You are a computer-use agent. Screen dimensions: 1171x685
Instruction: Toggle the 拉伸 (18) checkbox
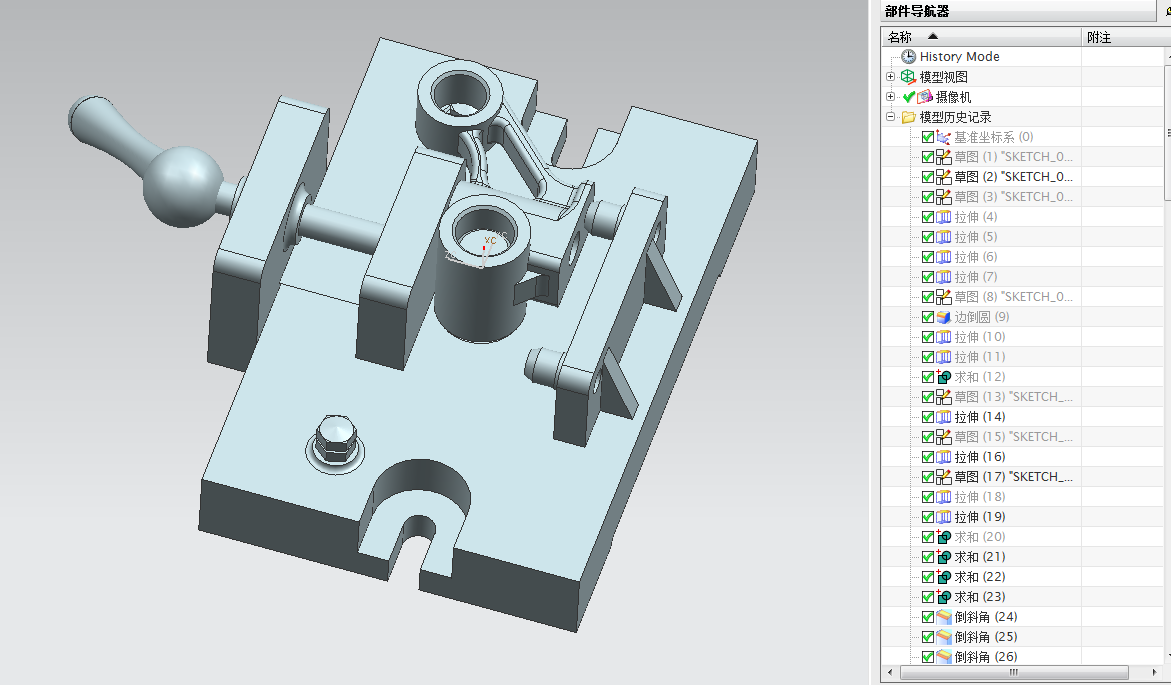pyautogui.click(x=928, y=497)
